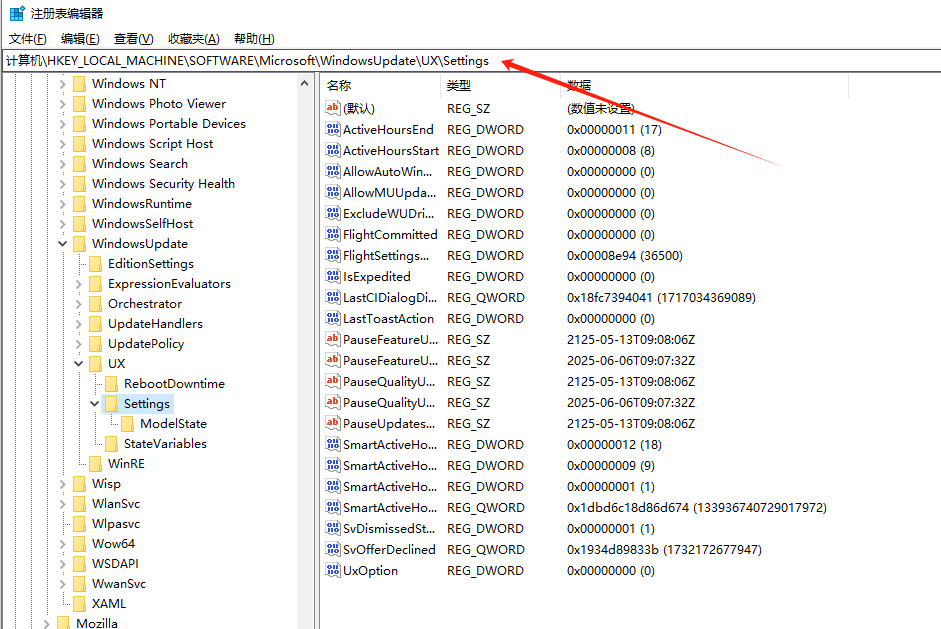Click the QWORD icon of LastCIDialogDi...
Viewport: 941px width, 629px height.
click(x=332, y=297)
